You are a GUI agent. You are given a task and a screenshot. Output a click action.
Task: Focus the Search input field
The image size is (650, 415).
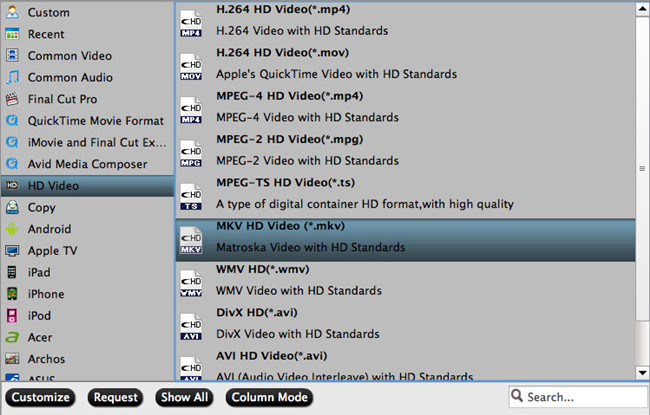[x=578, y=396]
